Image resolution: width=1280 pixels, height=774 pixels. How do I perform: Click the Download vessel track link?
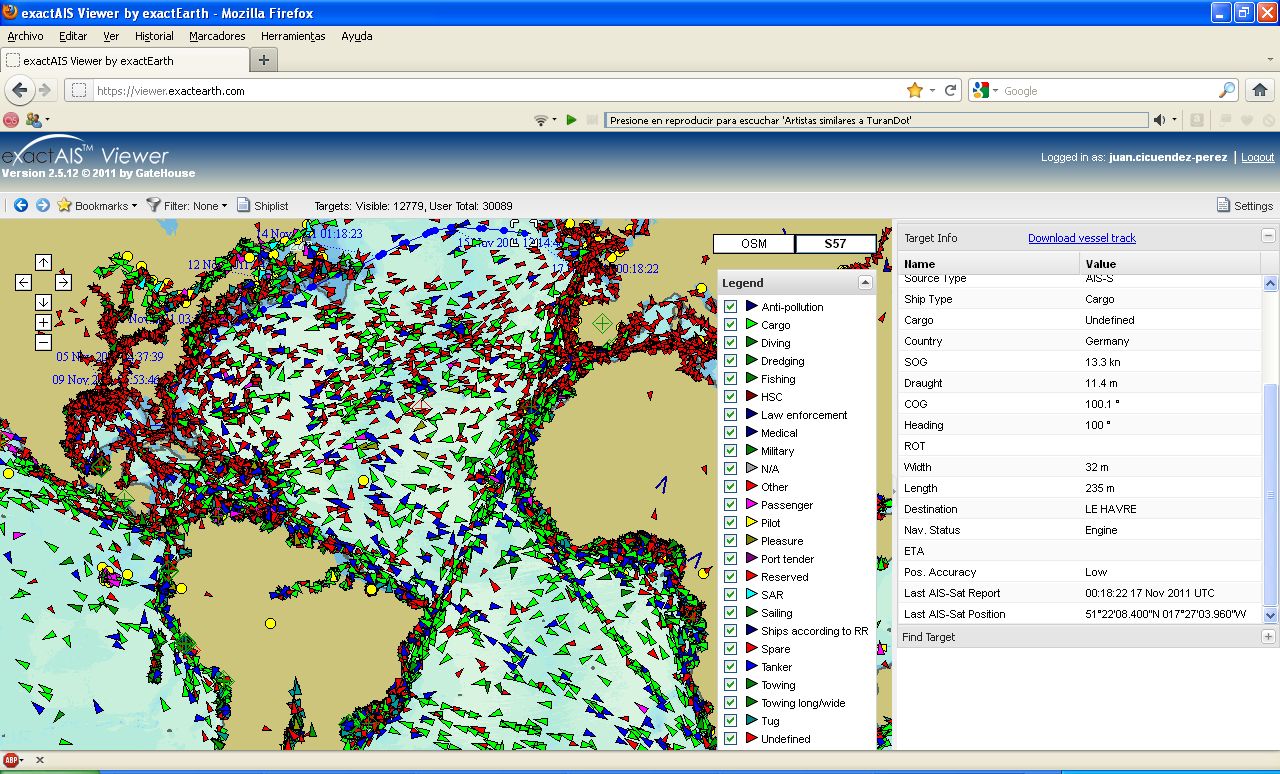1081,238
